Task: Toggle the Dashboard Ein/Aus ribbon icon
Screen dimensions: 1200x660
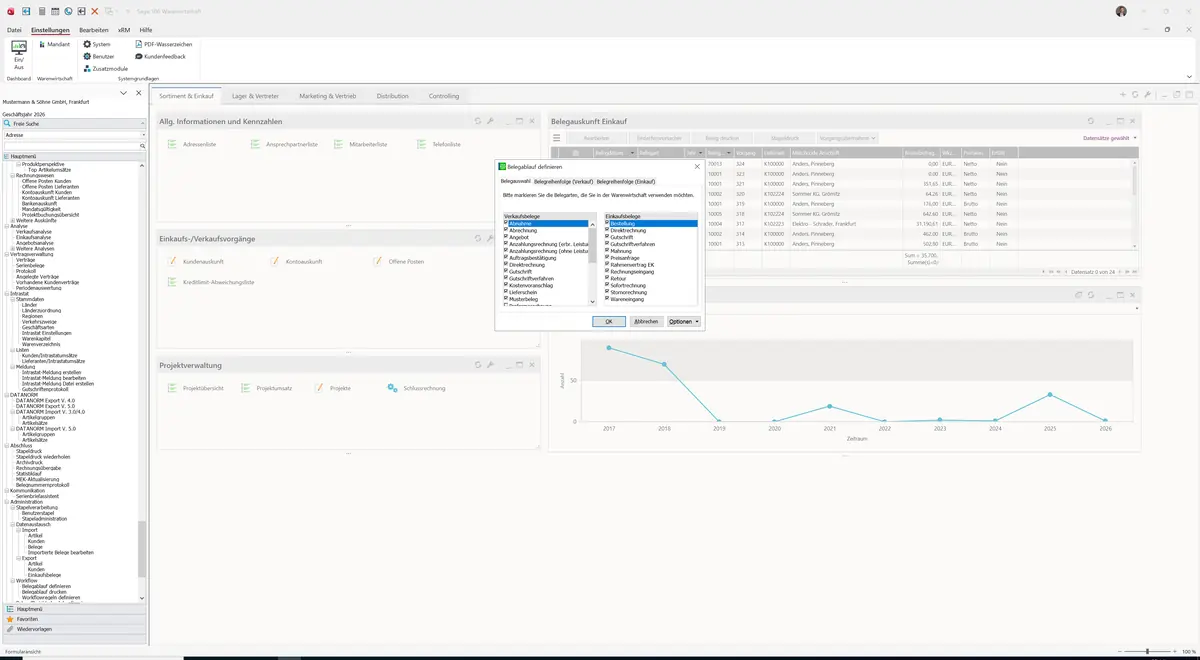Action: click(x=18, y=54)
